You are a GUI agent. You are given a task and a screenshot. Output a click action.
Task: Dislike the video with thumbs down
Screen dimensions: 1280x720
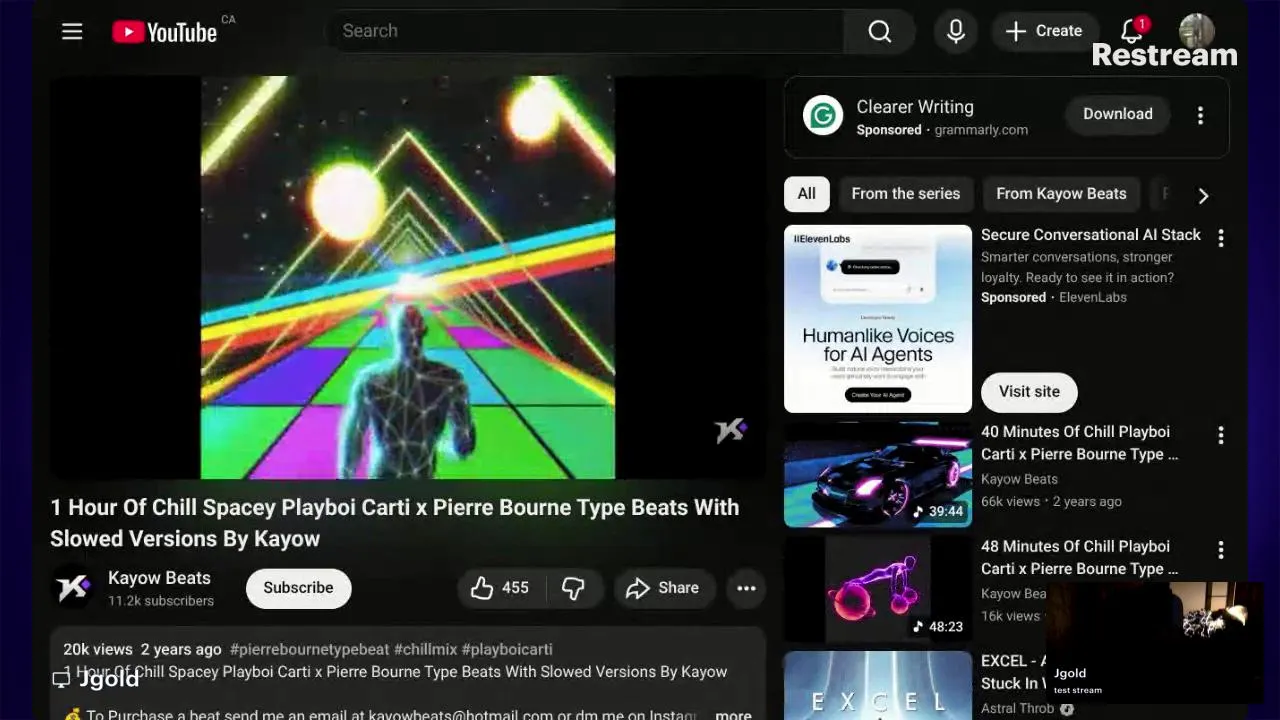tap(573, 588)
